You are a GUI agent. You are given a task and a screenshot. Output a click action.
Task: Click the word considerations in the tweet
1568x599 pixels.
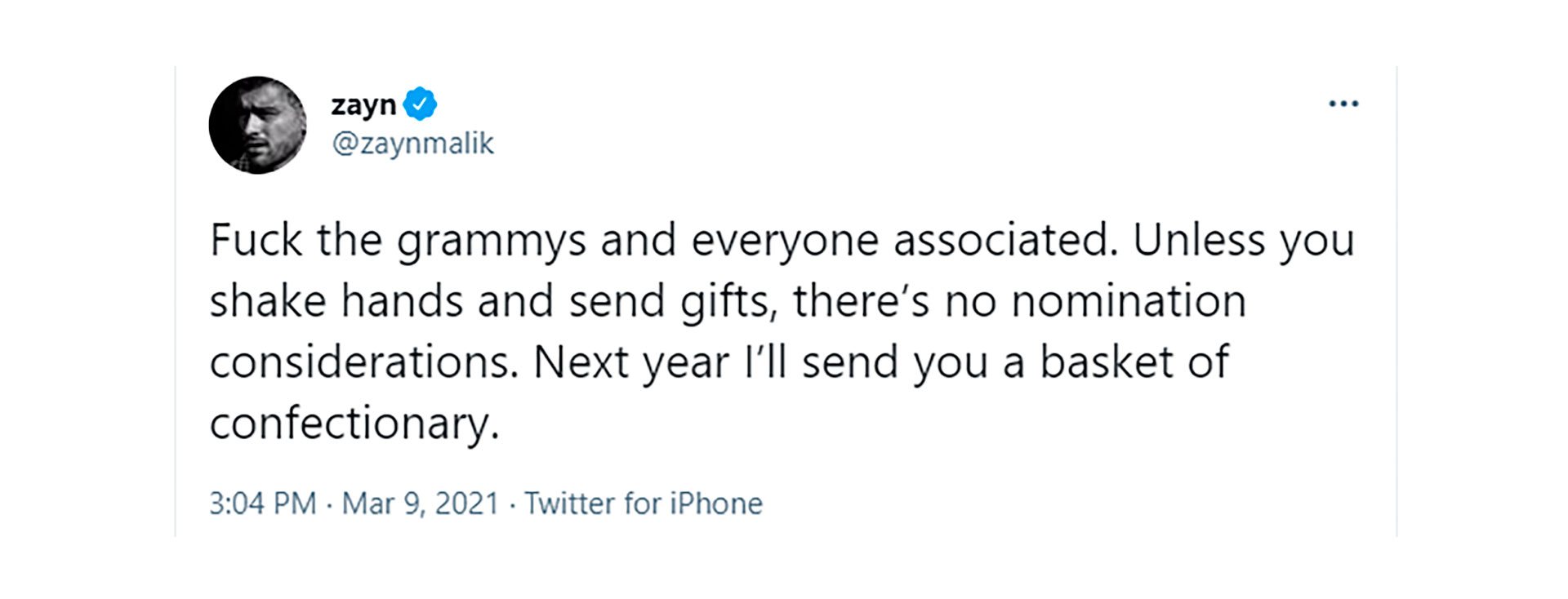point(364,362)
